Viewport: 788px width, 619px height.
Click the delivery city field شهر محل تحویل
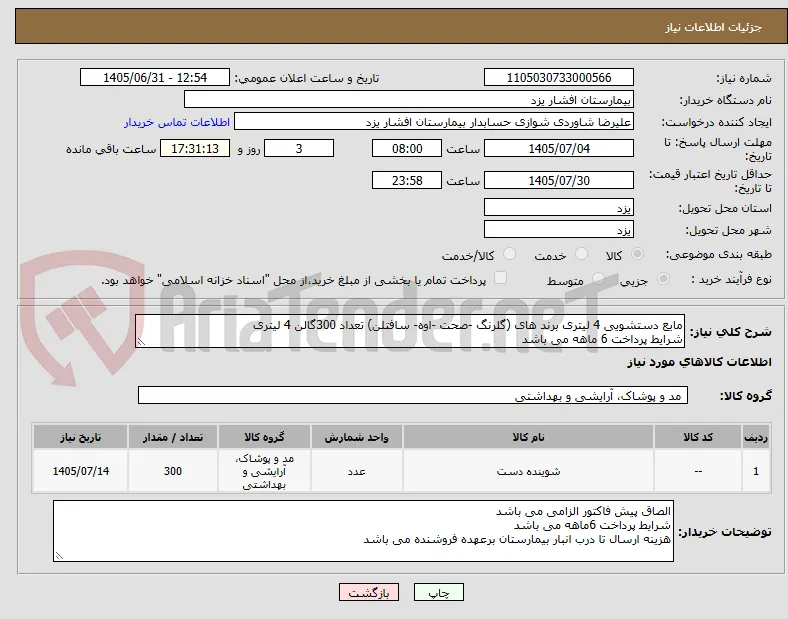[559, 229]
